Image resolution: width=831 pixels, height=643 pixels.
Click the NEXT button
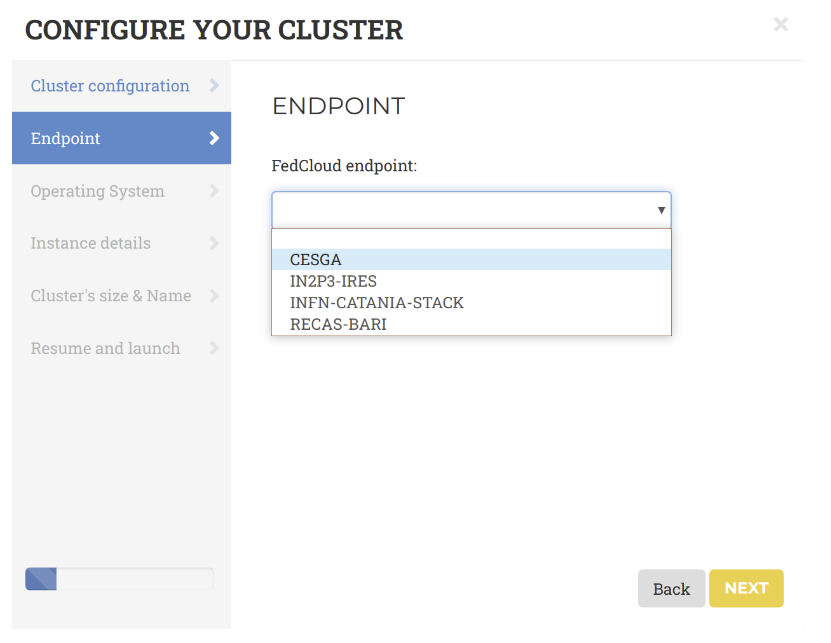[746, 588]
